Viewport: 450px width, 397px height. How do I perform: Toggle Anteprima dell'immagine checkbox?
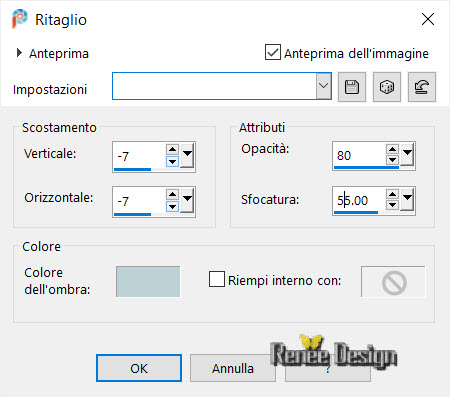[x=273, y=52]
